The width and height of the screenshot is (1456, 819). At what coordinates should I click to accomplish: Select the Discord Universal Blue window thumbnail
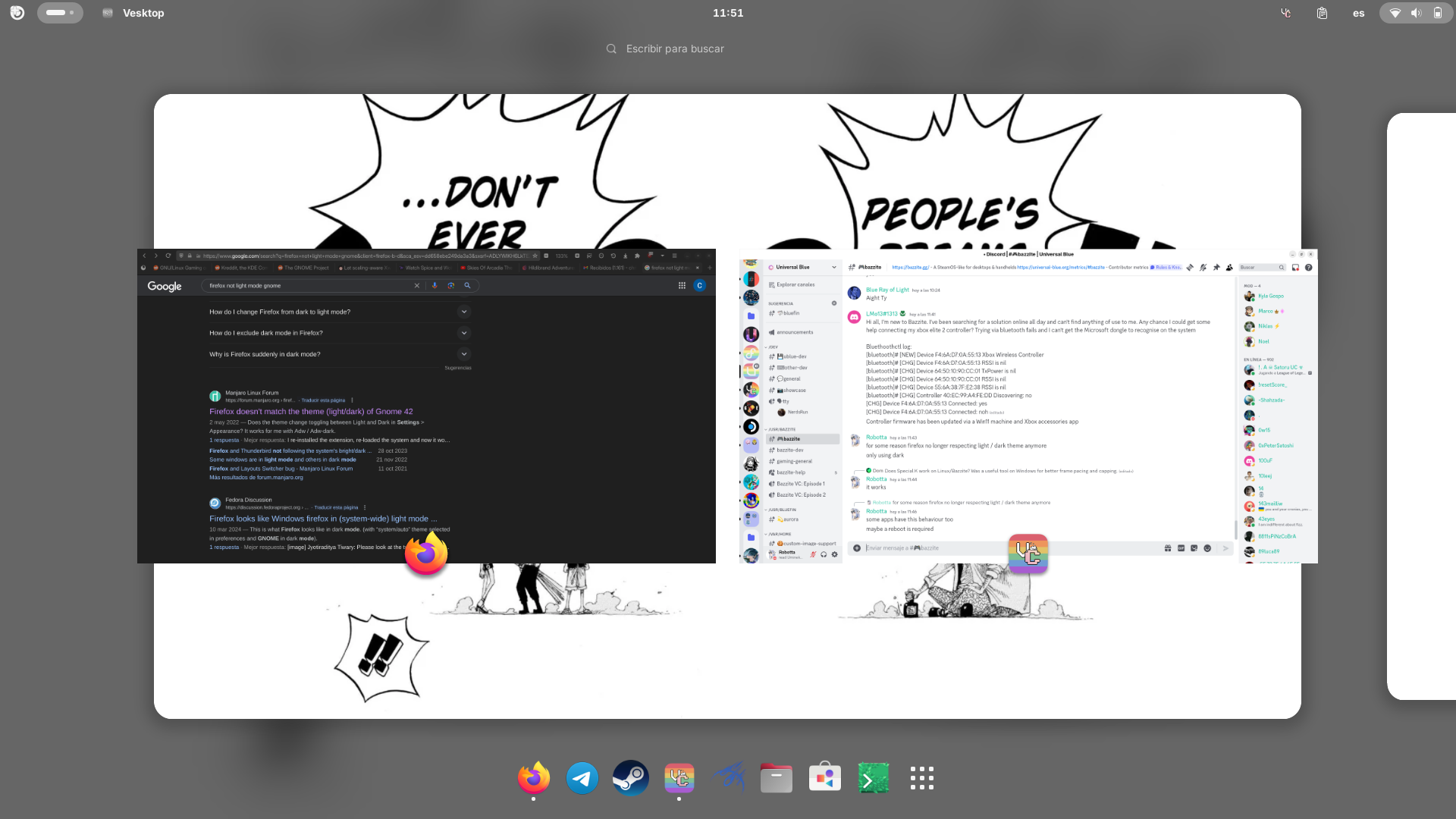pos(1028,406)
